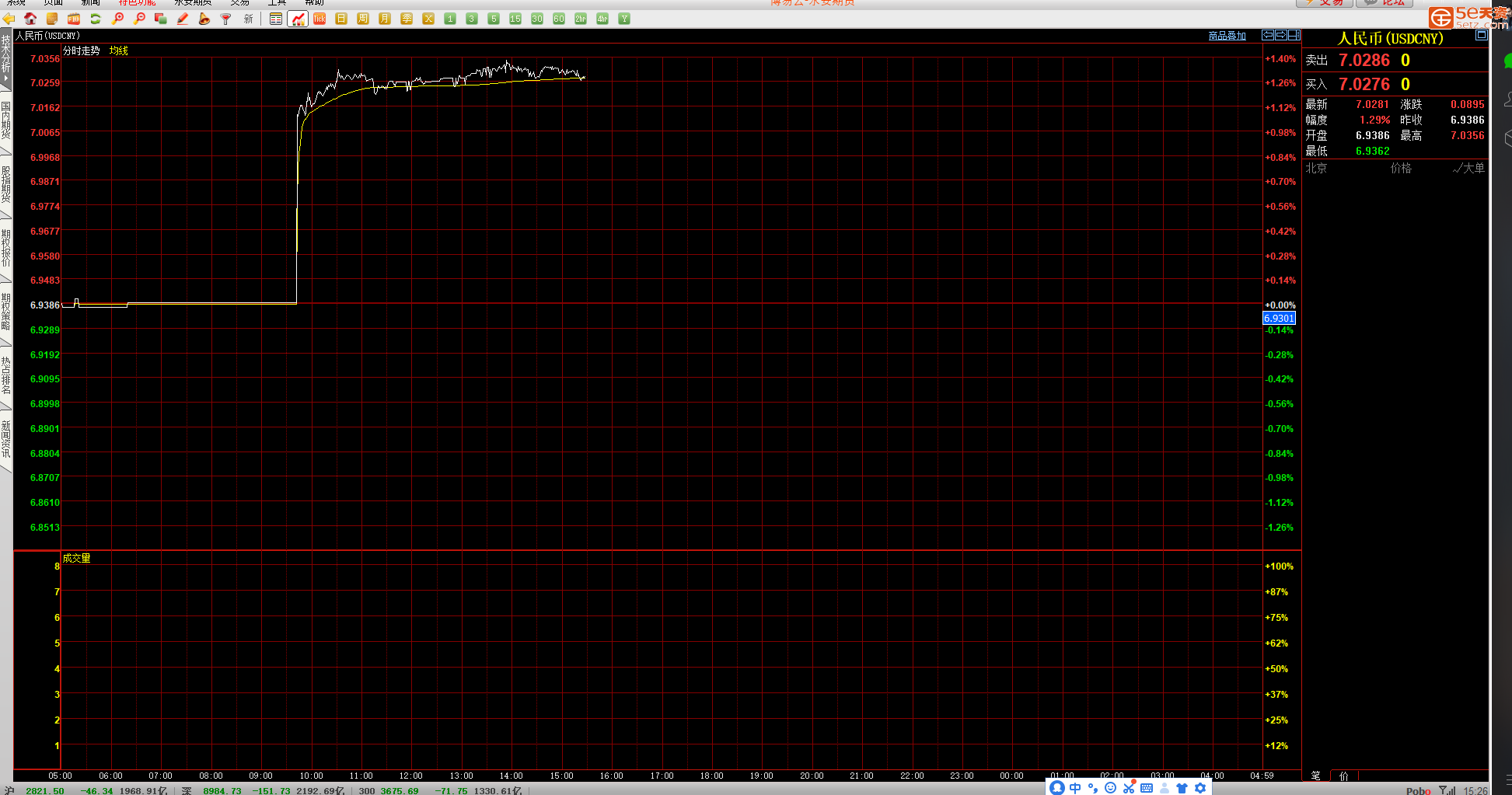Viewport: 1512px width, 795px height.
Task: Open the 期权策略 sidebar tab
Action: (6, 312)
